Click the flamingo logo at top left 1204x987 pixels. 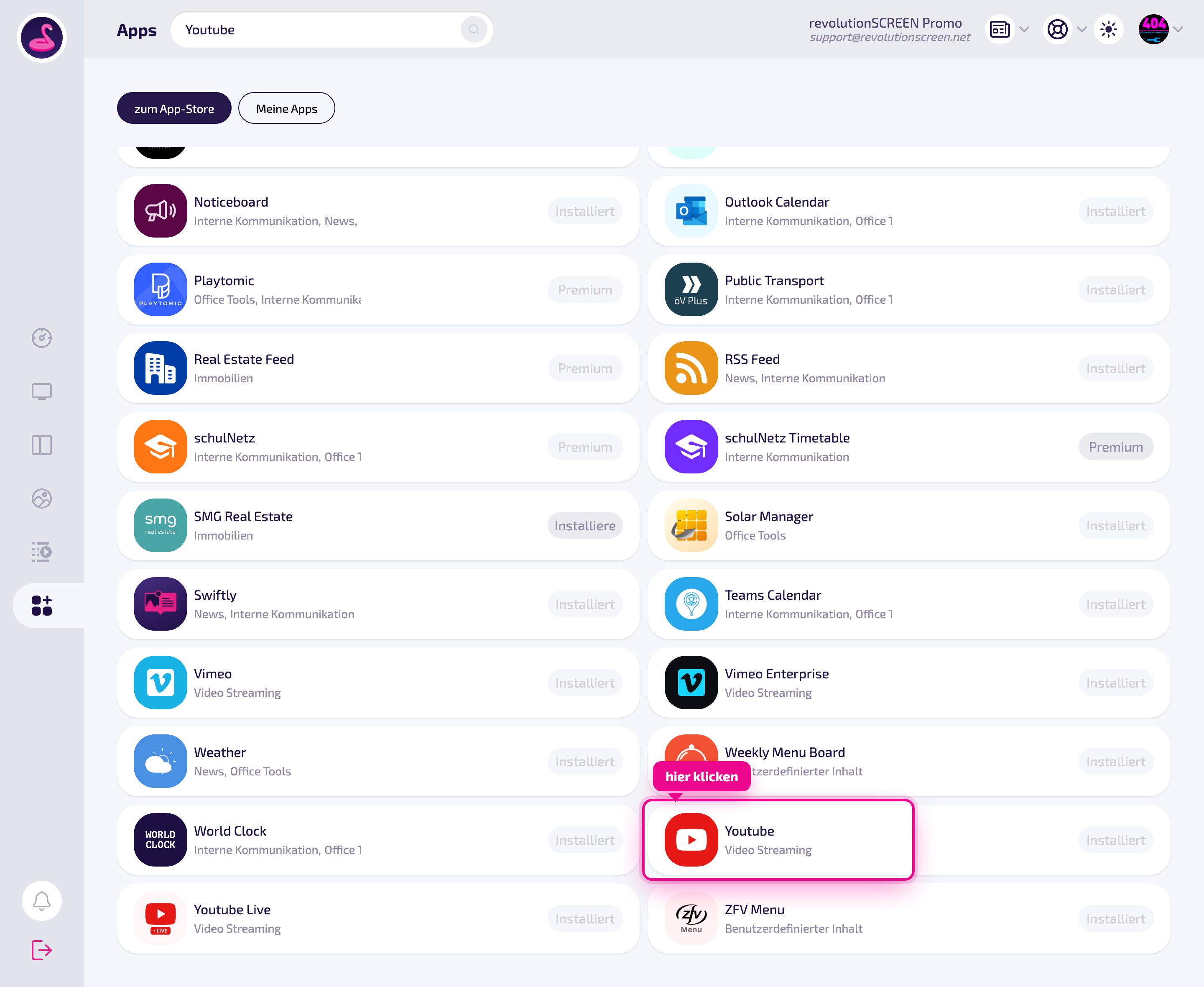(41, 38)
